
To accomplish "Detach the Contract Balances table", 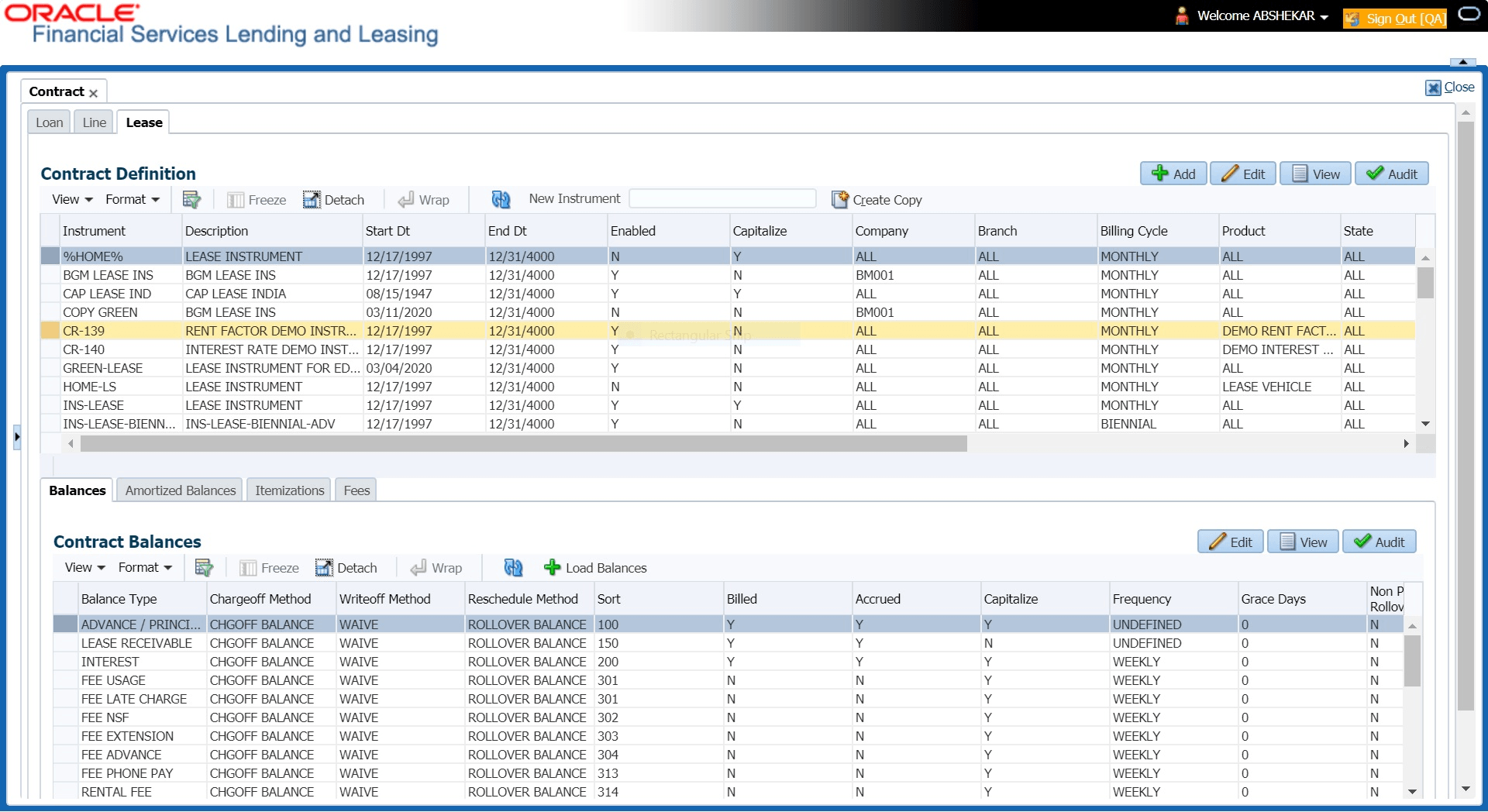I will (346, 568).
